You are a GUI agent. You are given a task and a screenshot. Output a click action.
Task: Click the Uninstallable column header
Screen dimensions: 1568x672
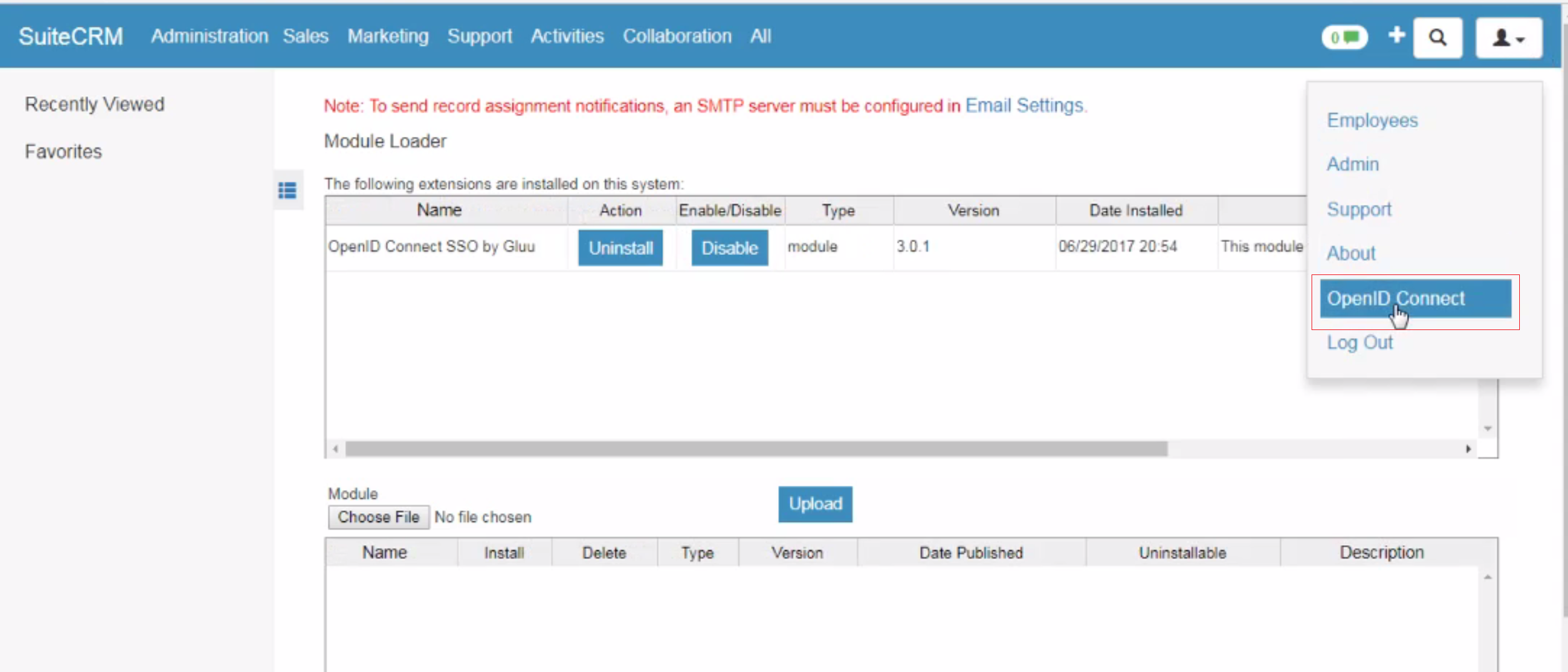pos(1182,553)
